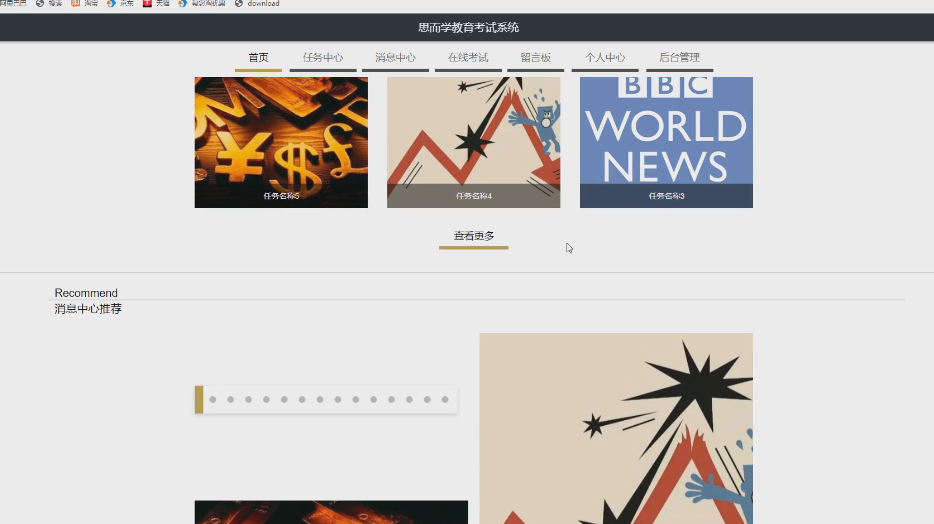Viewport: 934px width, 524px height.
Task: Switch to the 任务中心 tab
Action: pyautogui.click(x=323, y=58)
